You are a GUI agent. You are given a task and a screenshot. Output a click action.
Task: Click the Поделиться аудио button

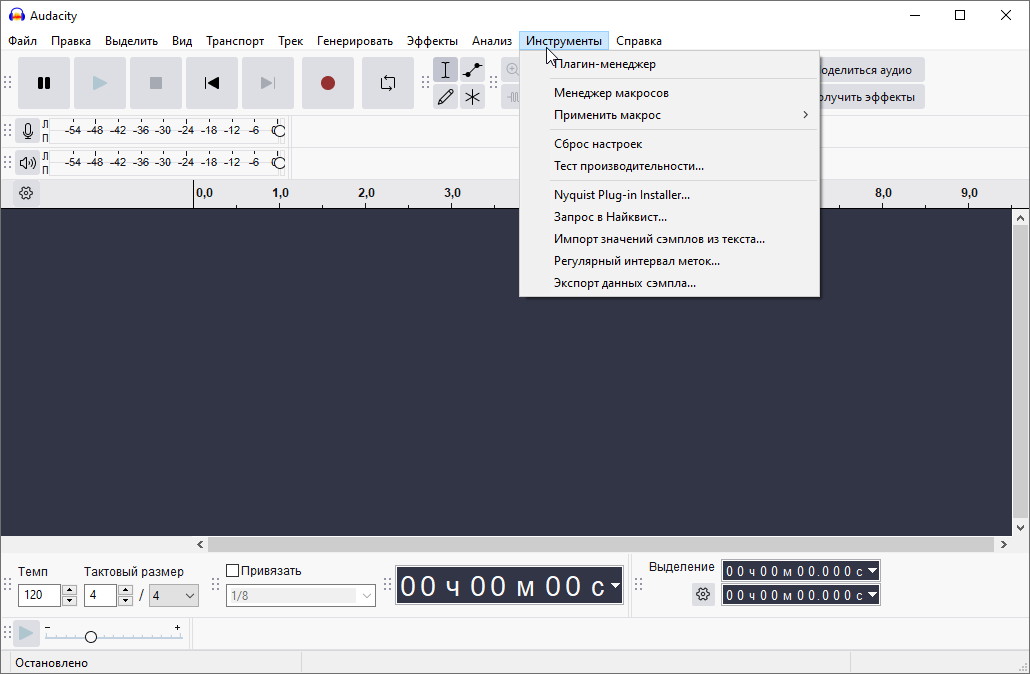872,70
